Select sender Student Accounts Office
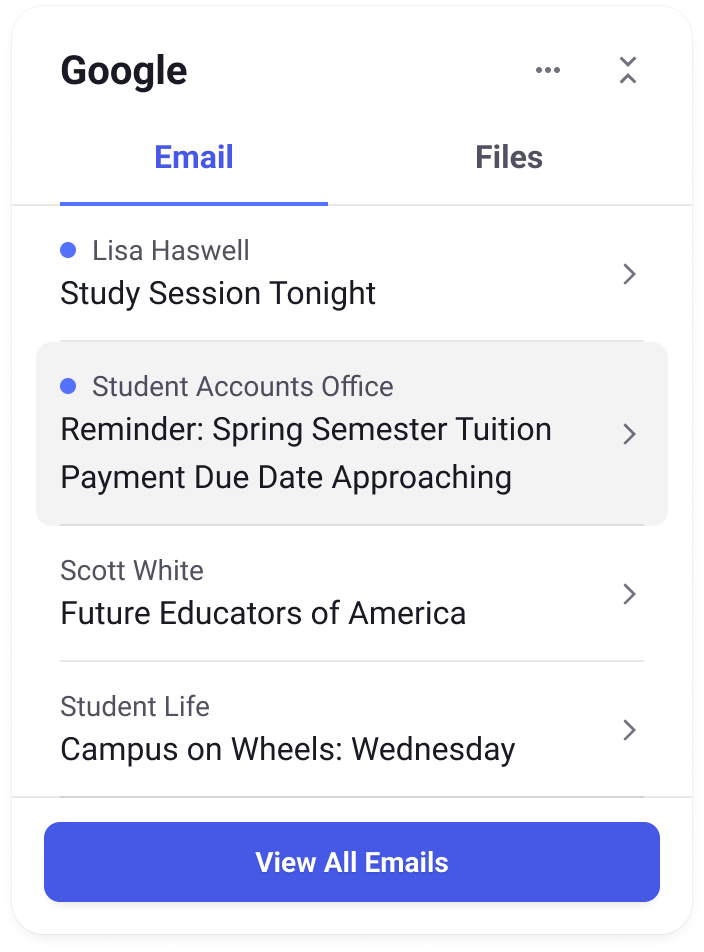 pyautogui.click(x=243, y=386)
